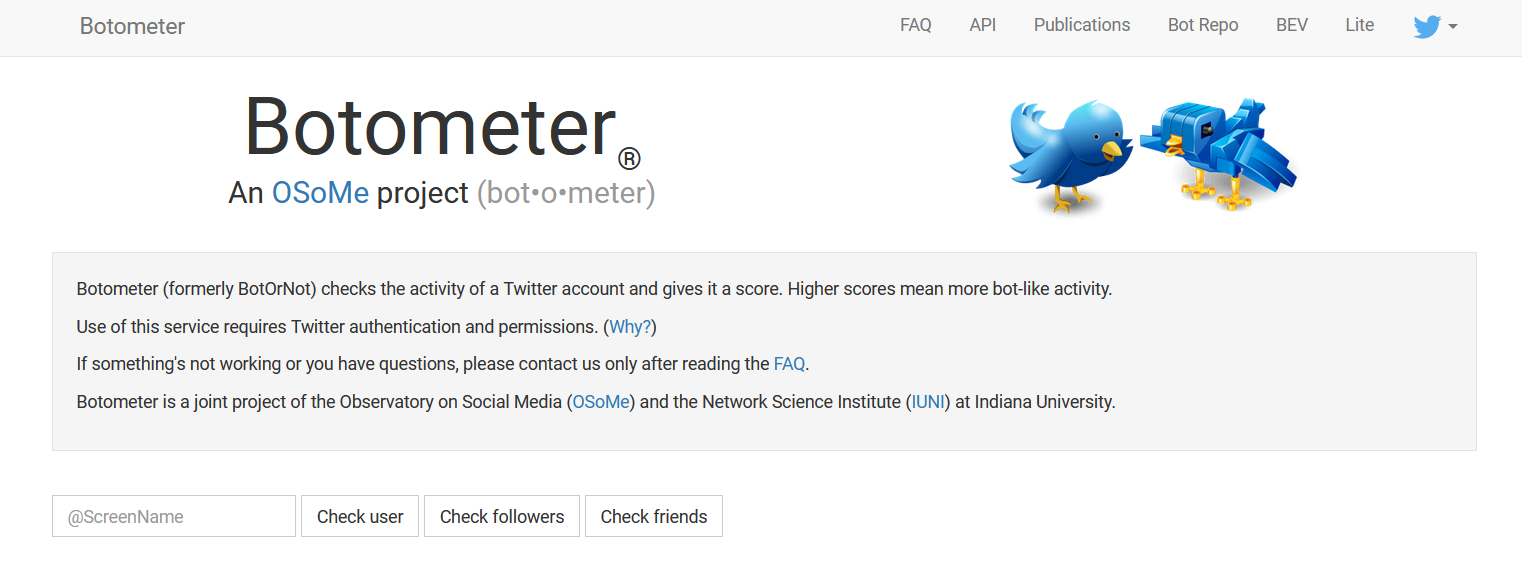Open the FAQ link in the info box
The width and height of the screenshot is (1522, 567).
[x=789, y=364]
